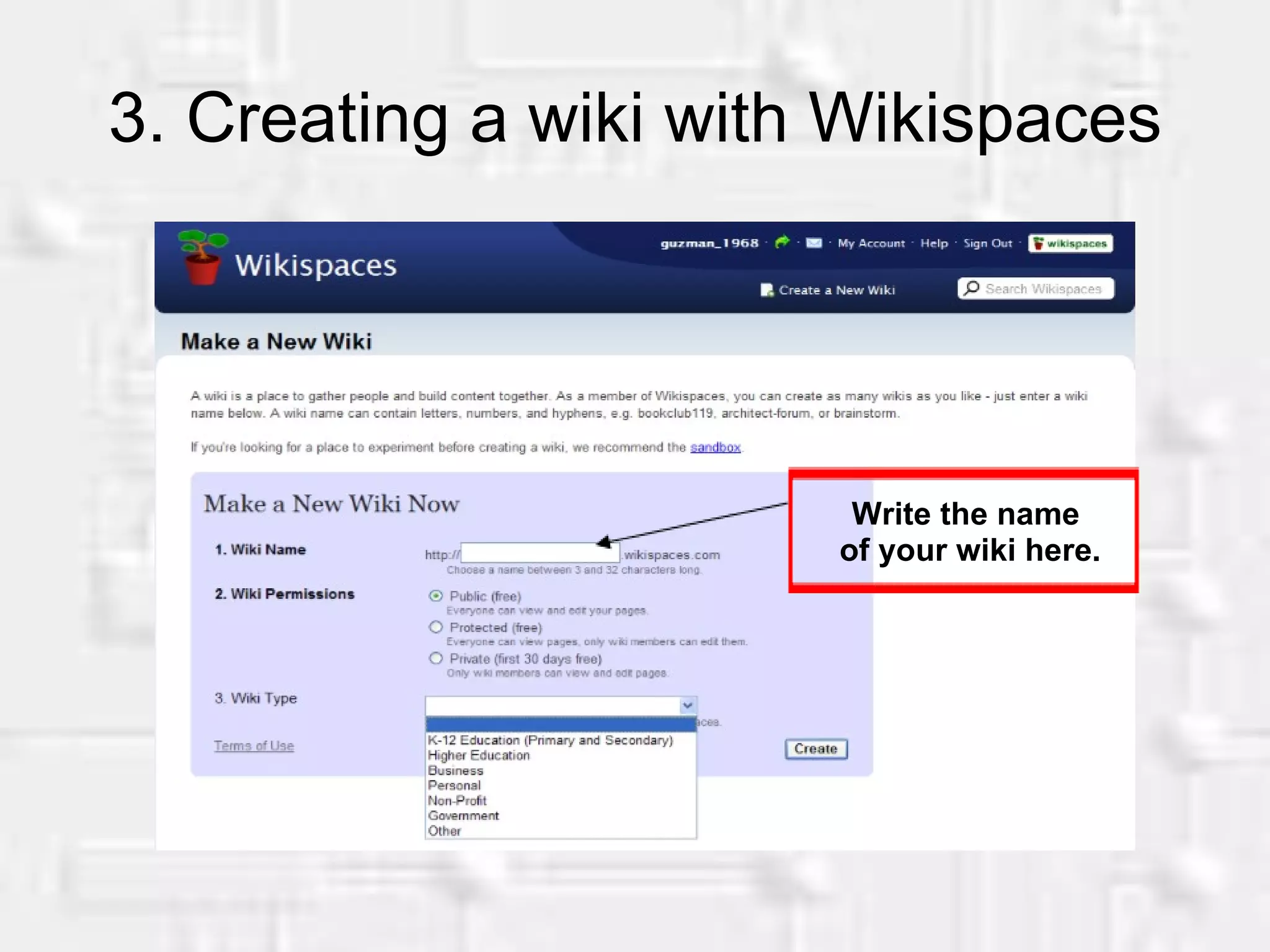Open the Help link
The width and height of the screenshot is (1270, 952).
934,244
